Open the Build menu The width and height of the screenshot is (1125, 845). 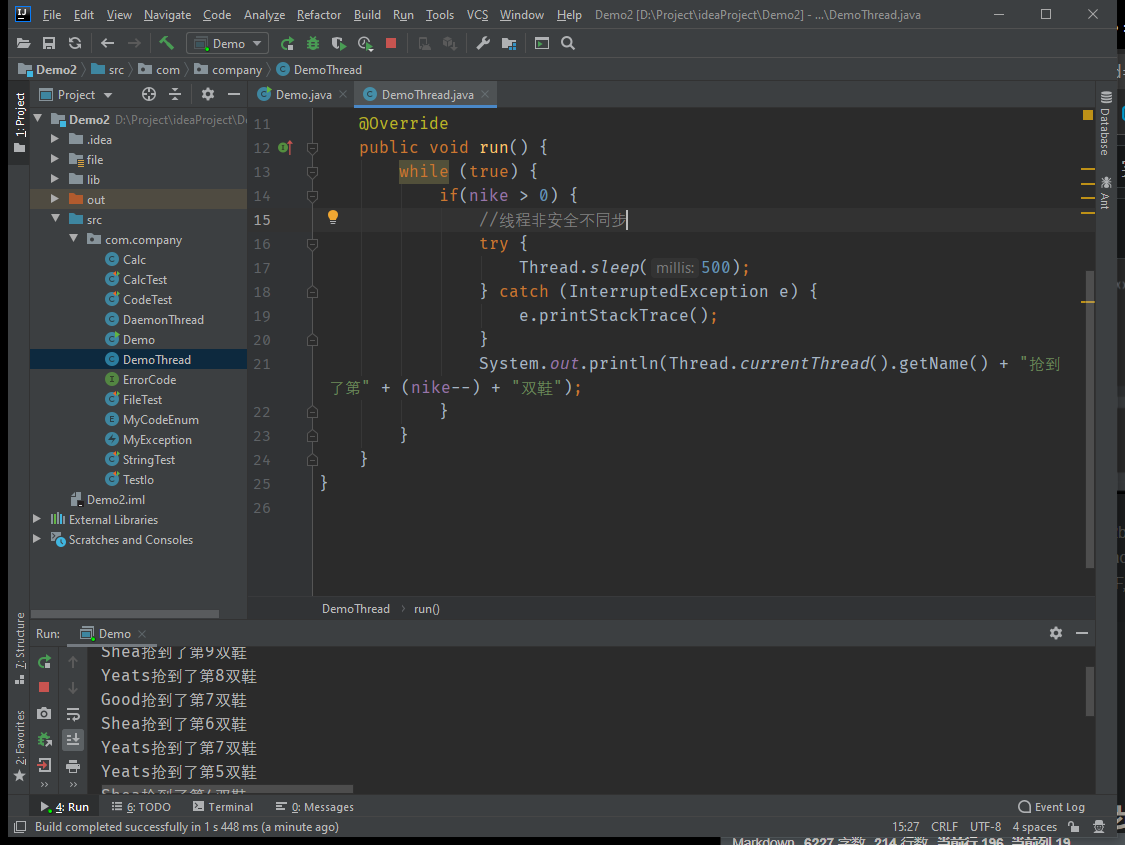point(367,15)
